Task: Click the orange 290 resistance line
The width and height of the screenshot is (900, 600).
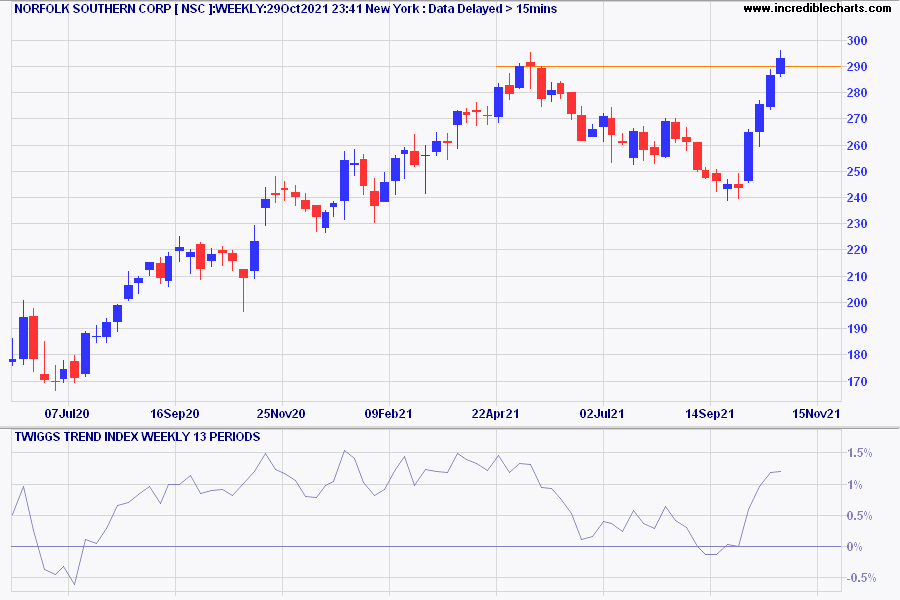Action: [x=669, y=67]
